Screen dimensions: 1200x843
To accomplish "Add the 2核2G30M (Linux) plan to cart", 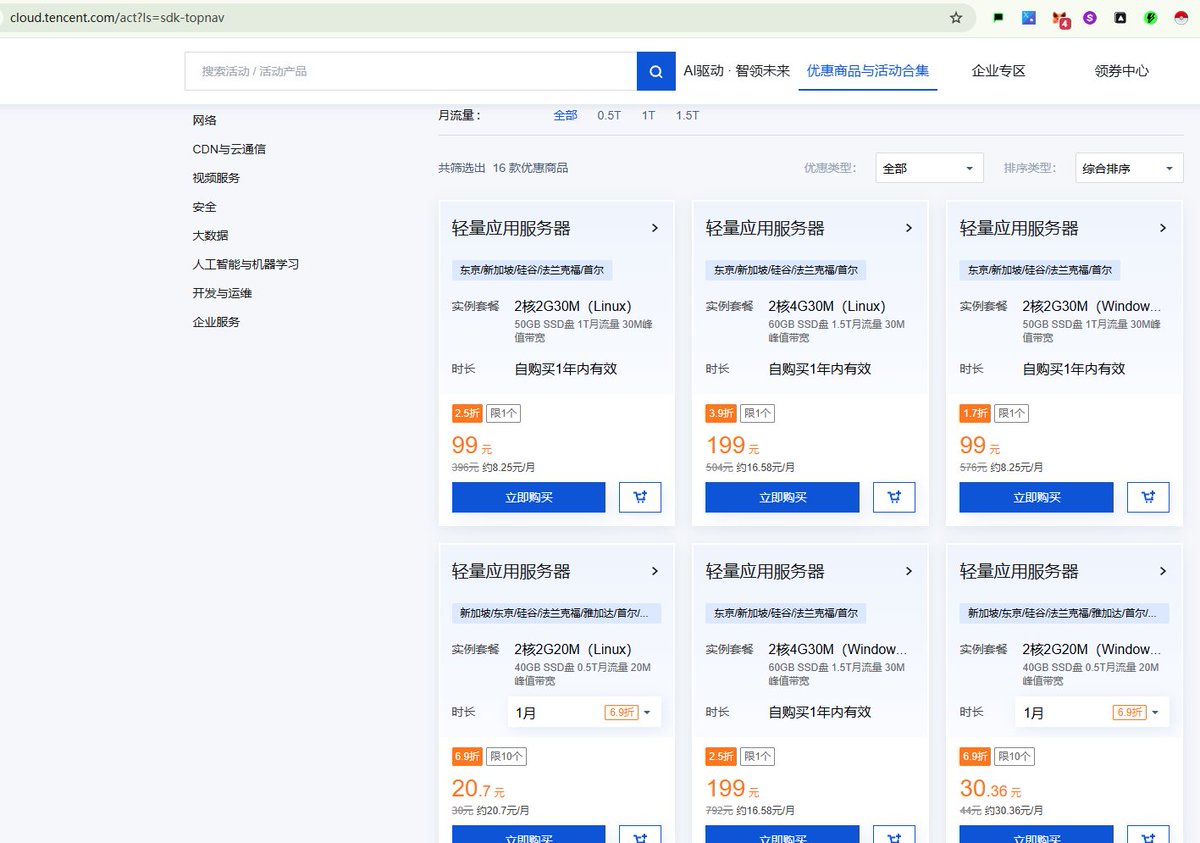I will pos(640,497).
